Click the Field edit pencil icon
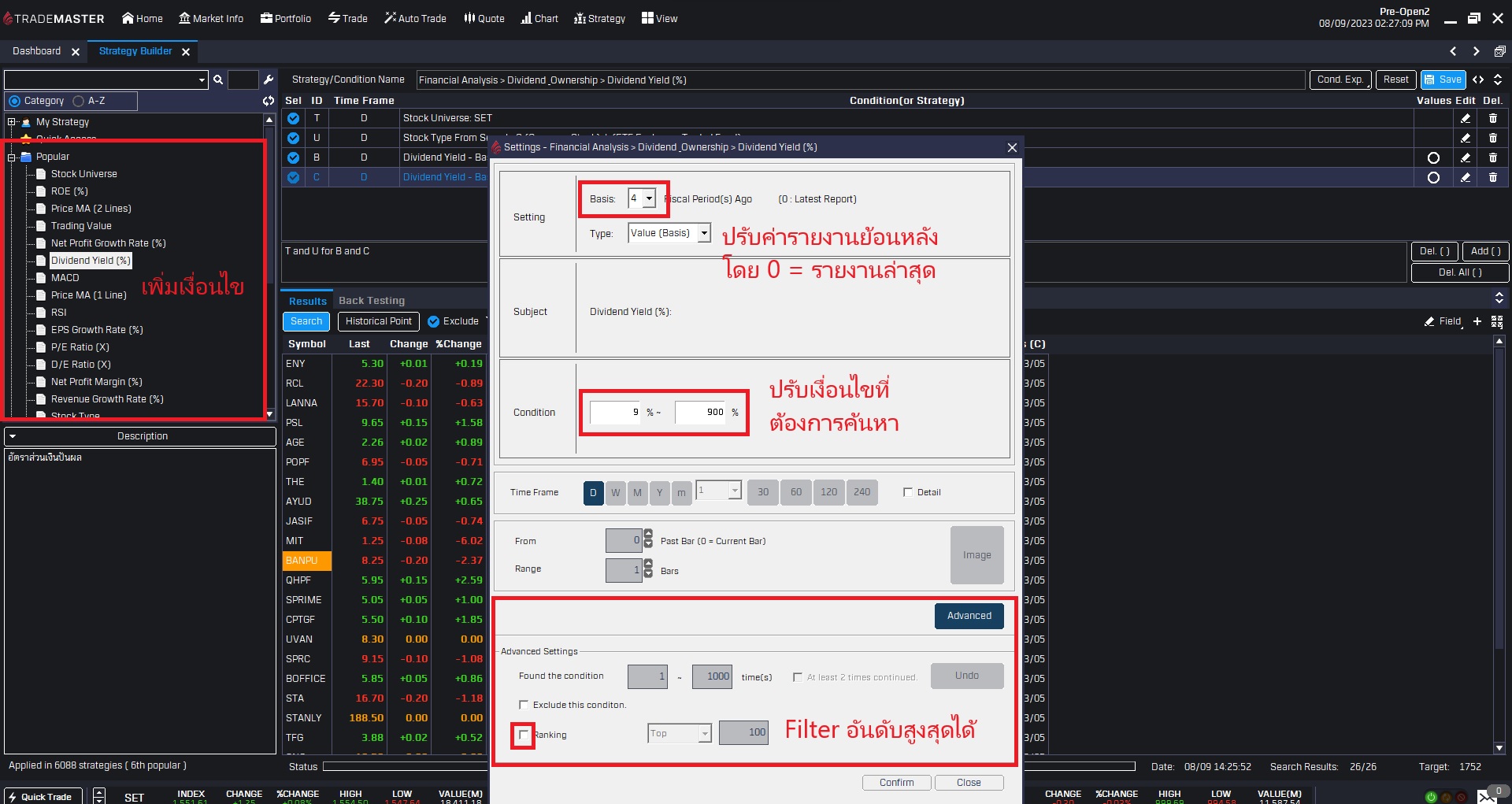The width and height of the screenshot is (1512, 804). pyautogui.click(x=1429, y=321)
